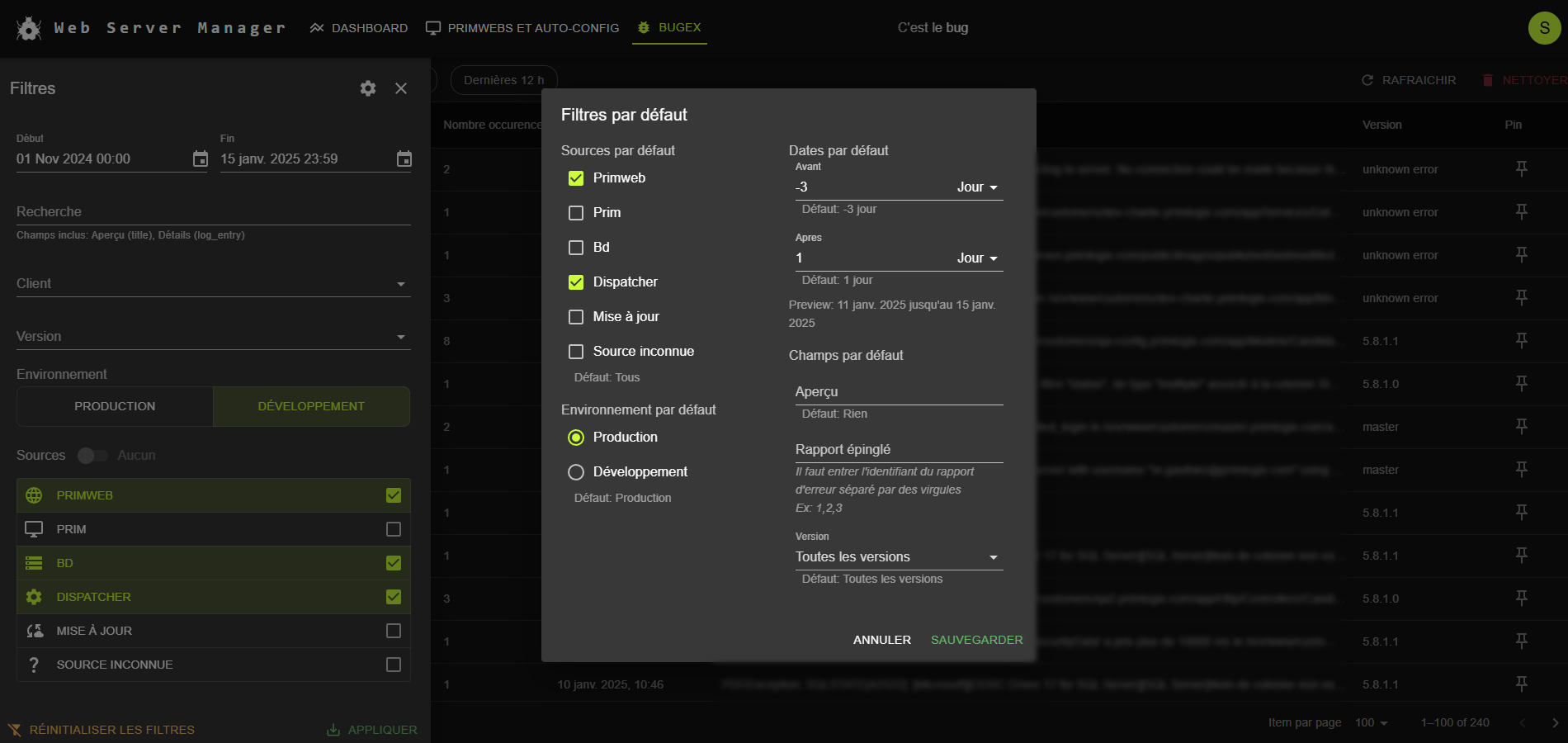Click the Dispatcher gear source icon

34,597
